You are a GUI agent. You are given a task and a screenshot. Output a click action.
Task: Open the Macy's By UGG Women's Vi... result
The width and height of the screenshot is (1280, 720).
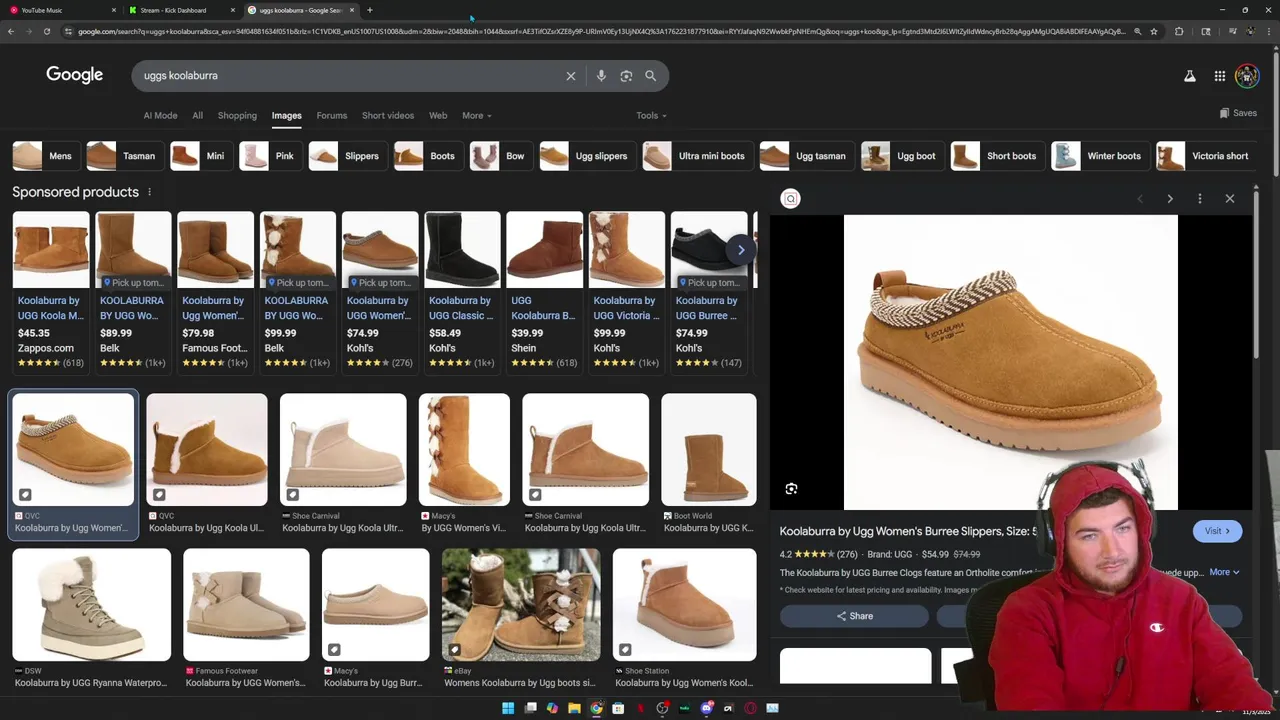coord(464,464)
